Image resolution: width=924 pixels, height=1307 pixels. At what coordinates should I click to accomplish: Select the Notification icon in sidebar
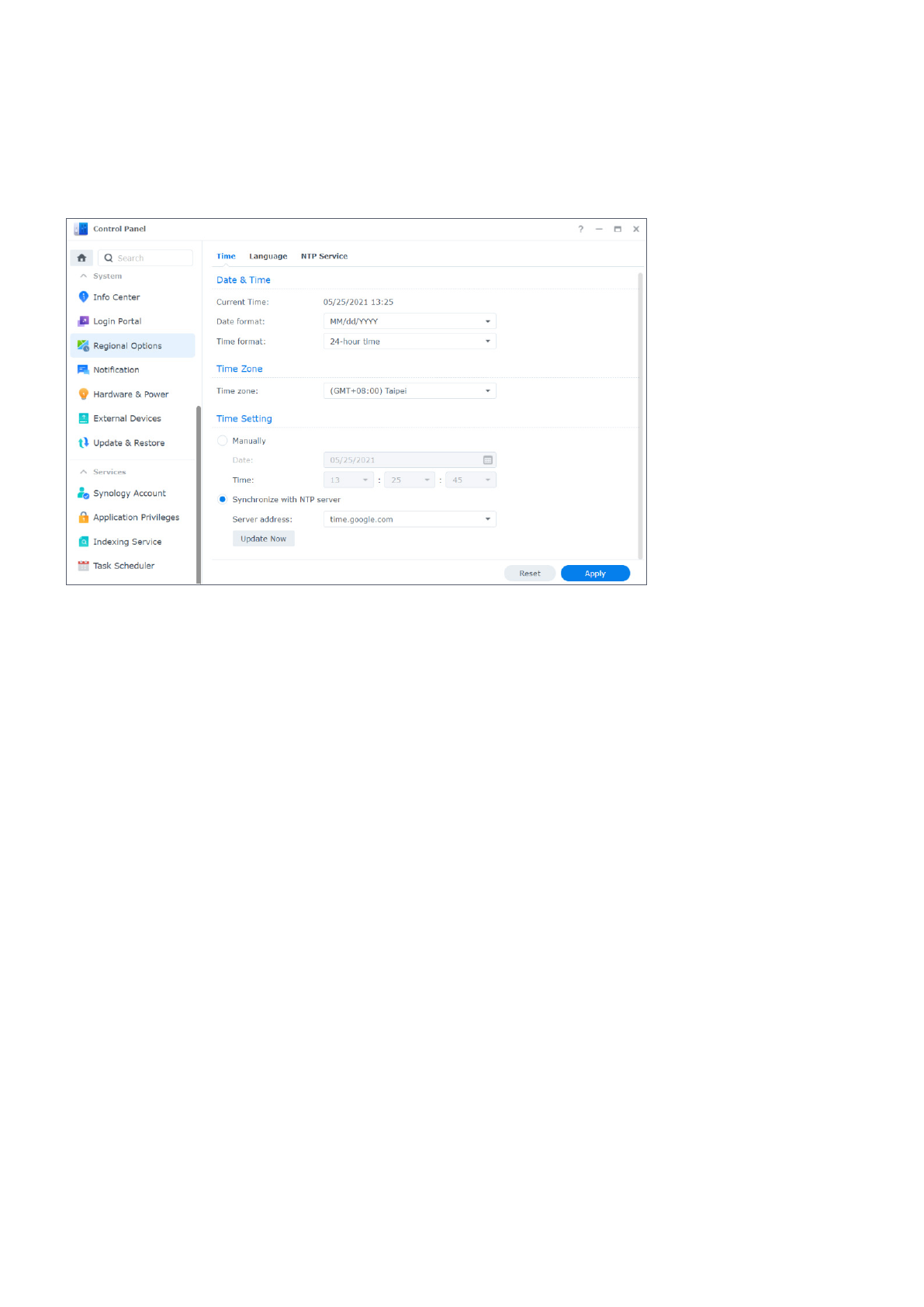(x=84, y=370)
